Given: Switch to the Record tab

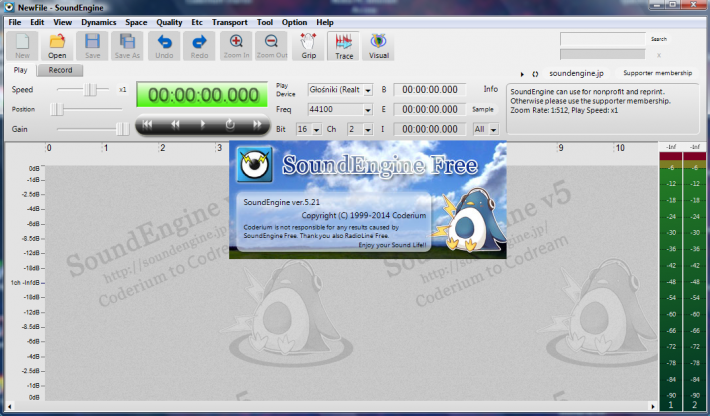Looking at the screenshot, I should click(60, 70).
